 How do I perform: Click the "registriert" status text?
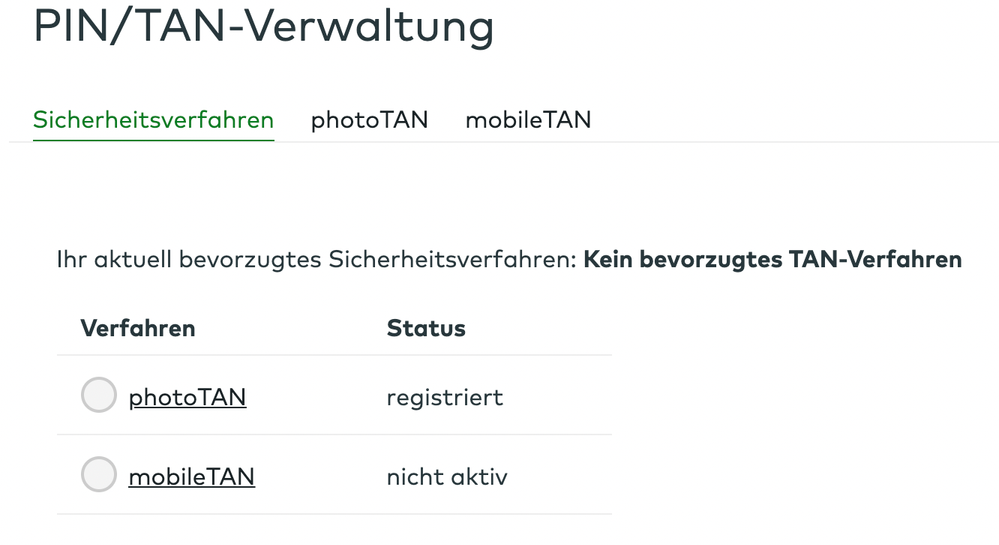(444, 398)
